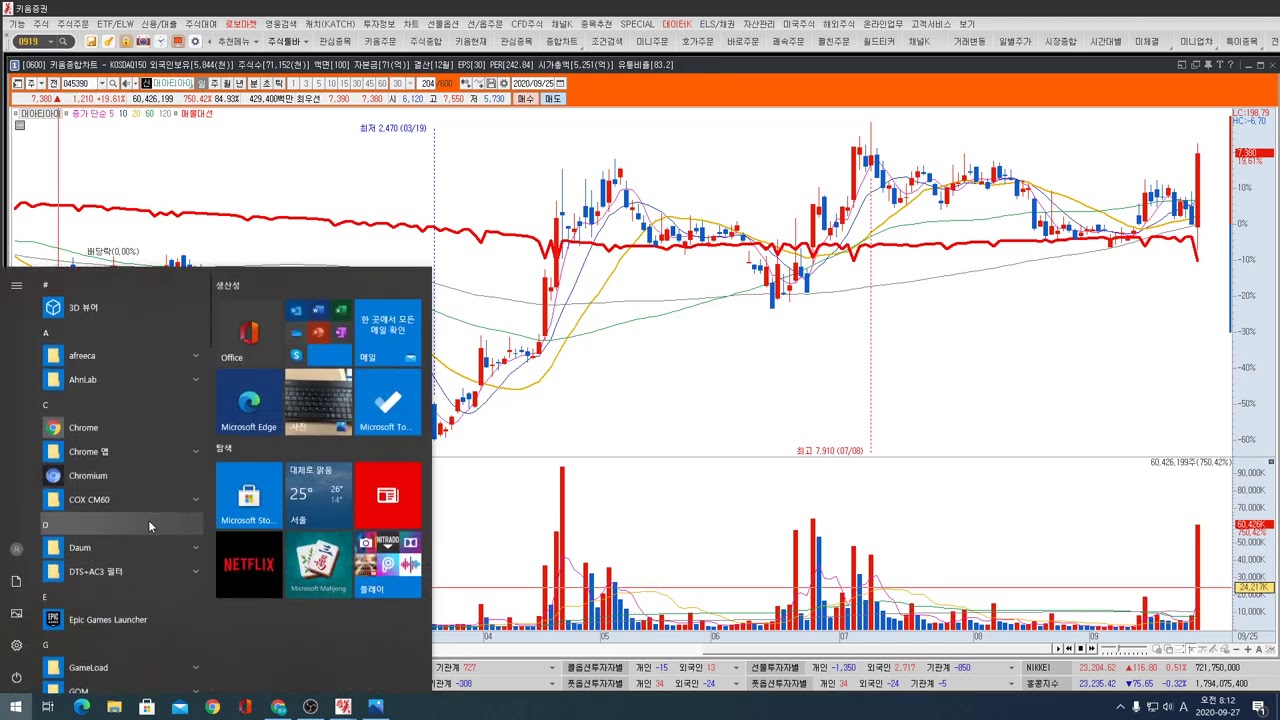Open stock code 045390 dropdown arrow

[102, 83]
